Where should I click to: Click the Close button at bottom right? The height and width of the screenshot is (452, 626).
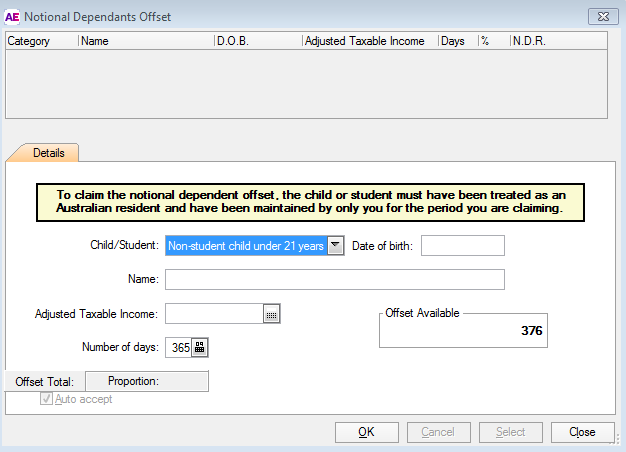[582, 432]
